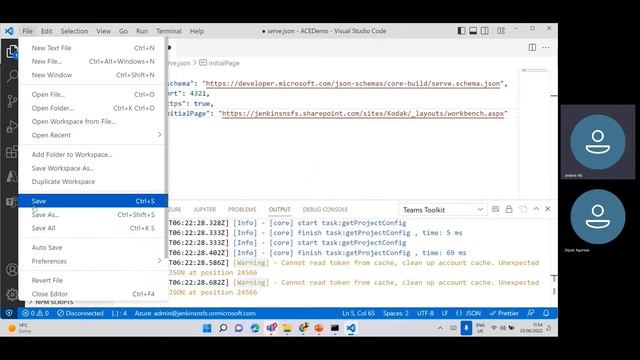The height and width of the screenshot is (360, 640).
Task: Select Open Folder... menu entry
Action: pos(93,108)
